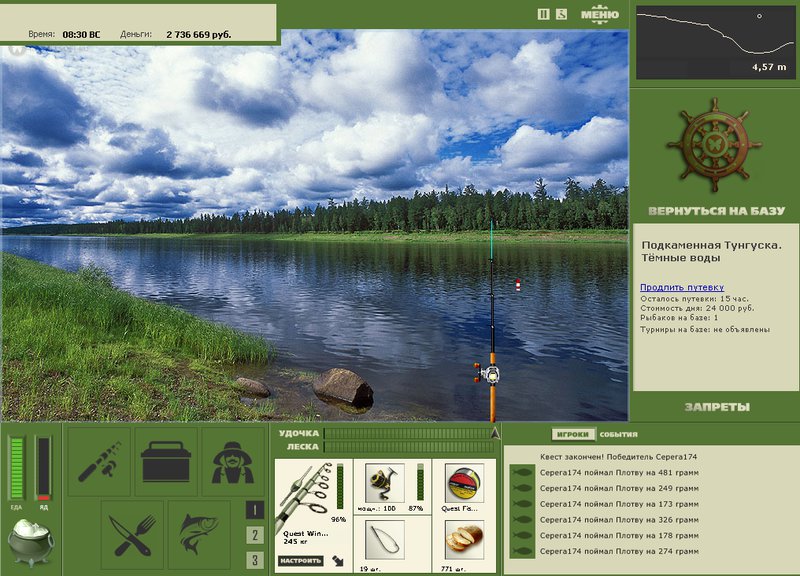Click the time value '08:30 ВС'
Image resolution: width=800 pixels, height=576 pixels.
pos(81,35)
